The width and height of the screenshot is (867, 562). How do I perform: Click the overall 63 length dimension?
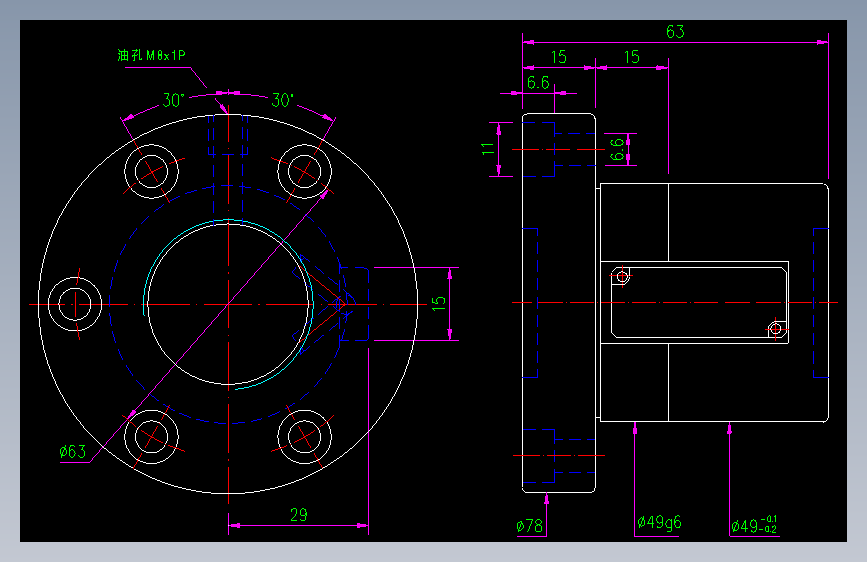click(x=675, y=32)
